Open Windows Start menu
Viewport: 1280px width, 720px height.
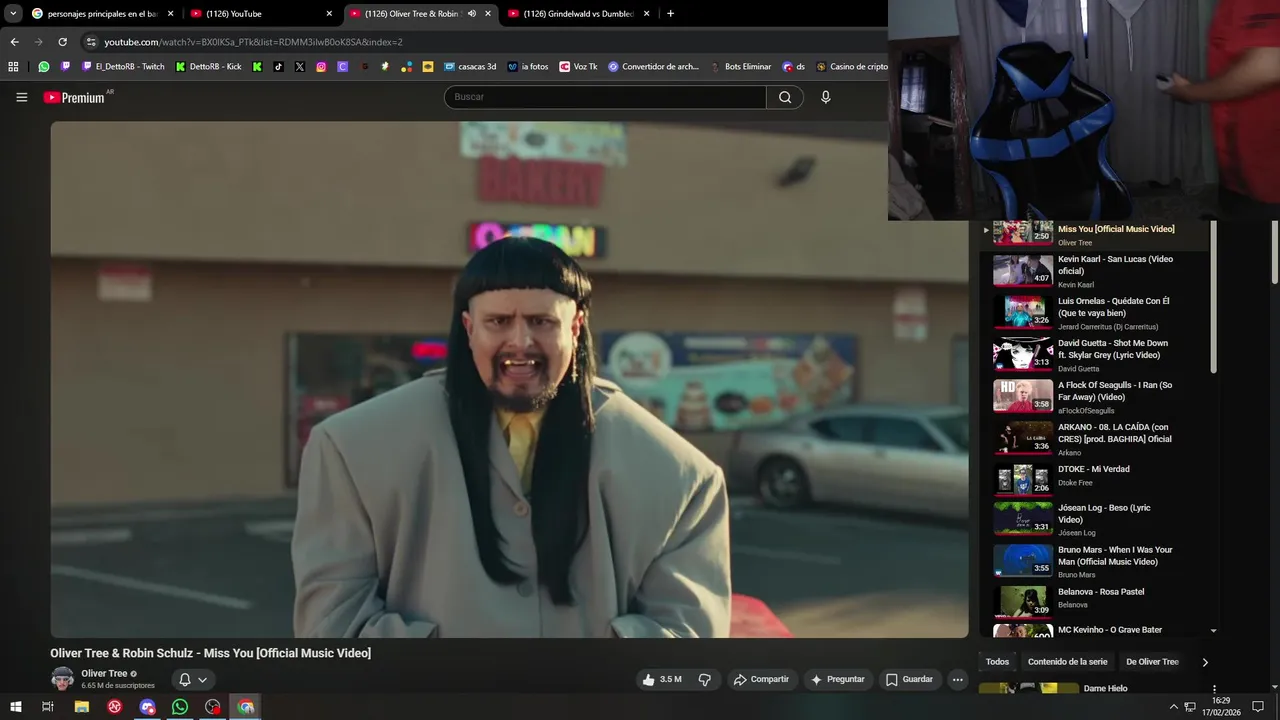[14, 707]
